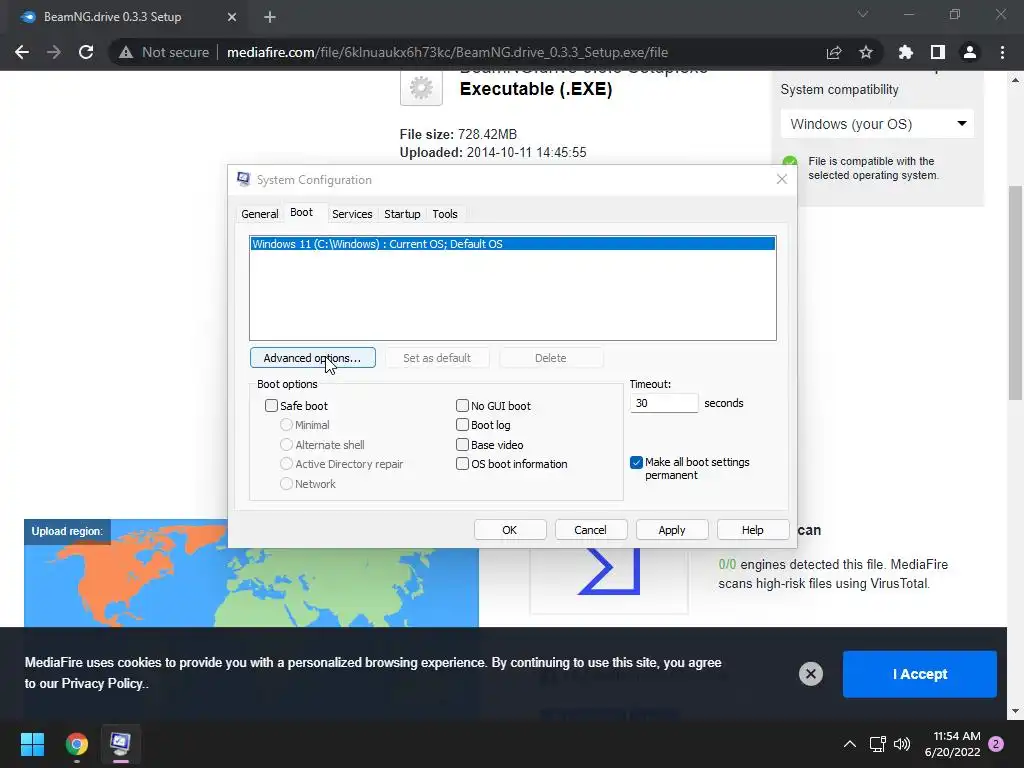Click the browser forward arrow
This screenshot has height=768, width=1024.
point(54,52)
